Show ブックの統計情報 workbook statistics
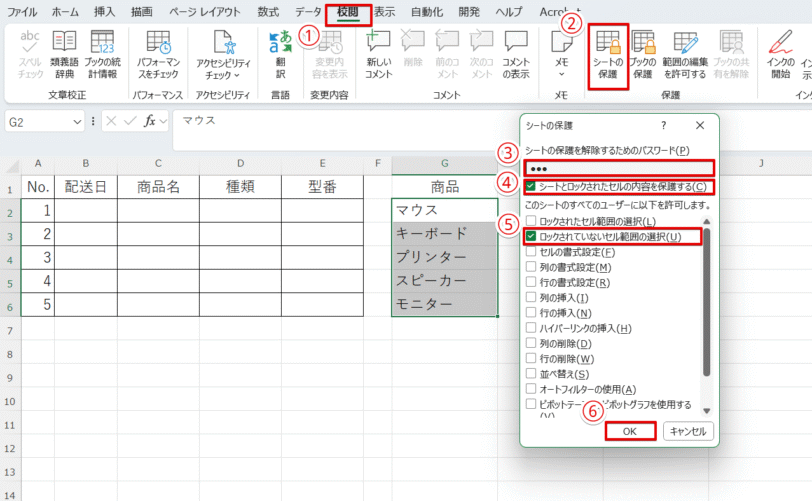812x501 pixels. pos(103,54)
